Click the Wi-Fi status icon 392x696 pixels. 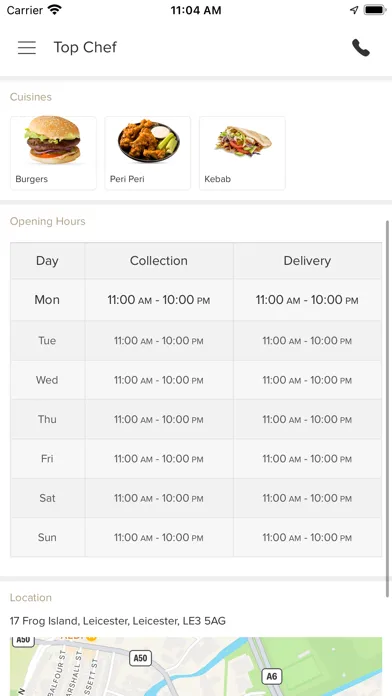(55, 10)
